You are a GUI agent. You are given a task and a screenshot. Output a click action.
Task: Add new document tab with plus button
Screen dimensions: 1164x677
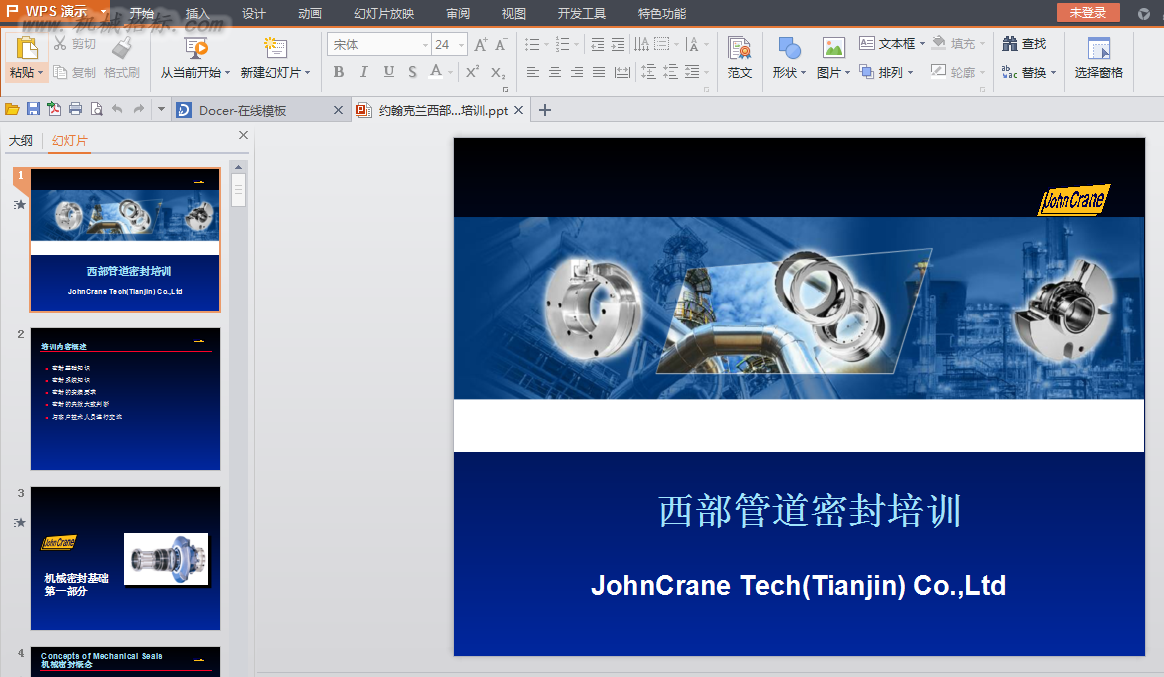[x=544, y=110]
